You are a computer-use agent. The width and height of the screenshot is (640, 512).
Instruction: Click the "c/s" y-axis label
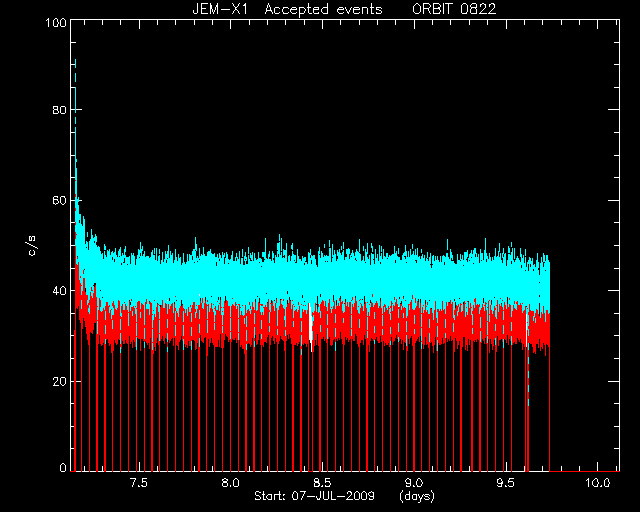32,246
